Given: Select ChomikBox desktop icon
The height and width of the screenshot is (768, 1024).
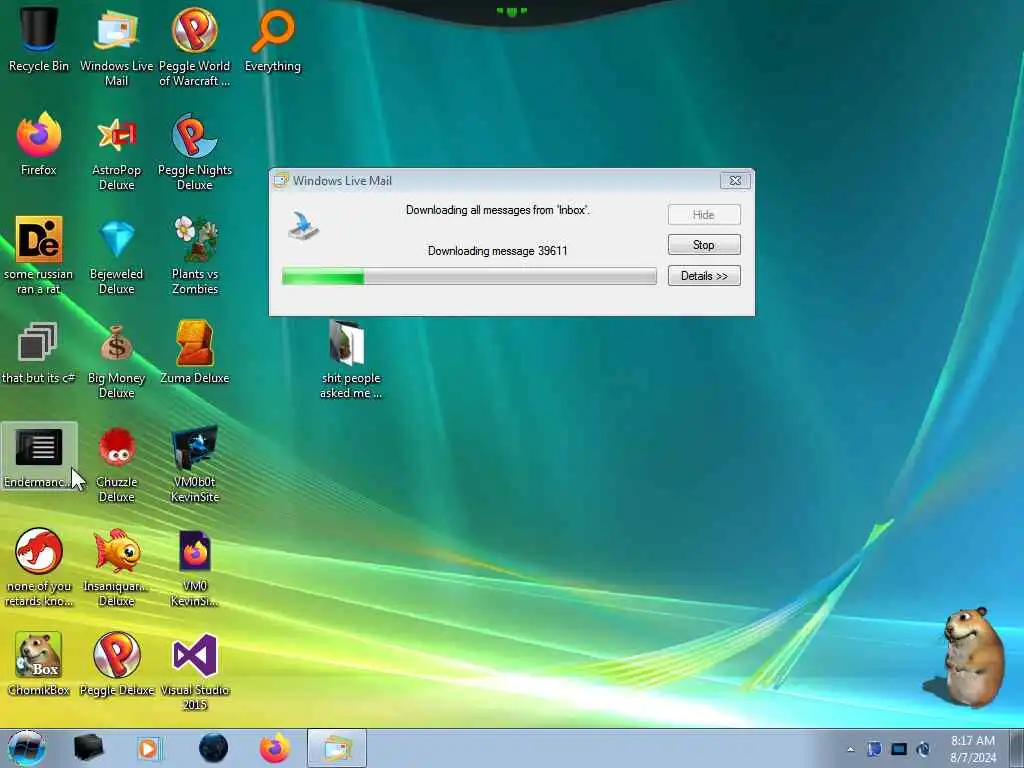Looking at the screenshot, I should pos(39,663).
